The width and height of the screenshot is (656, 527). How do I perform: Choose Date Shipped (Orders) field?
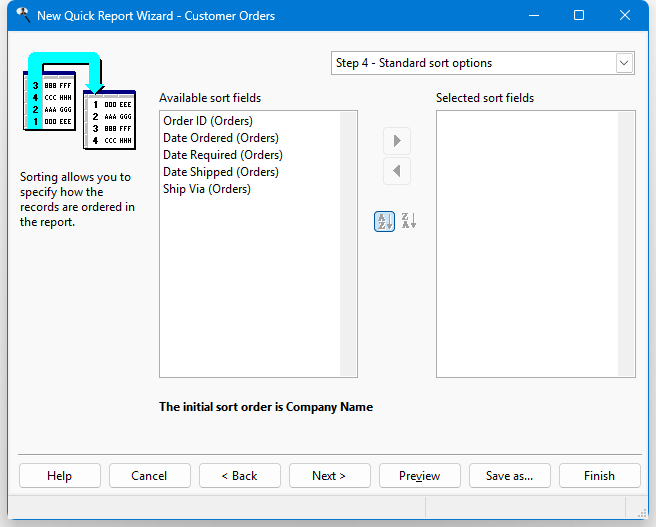click(221, 172)
